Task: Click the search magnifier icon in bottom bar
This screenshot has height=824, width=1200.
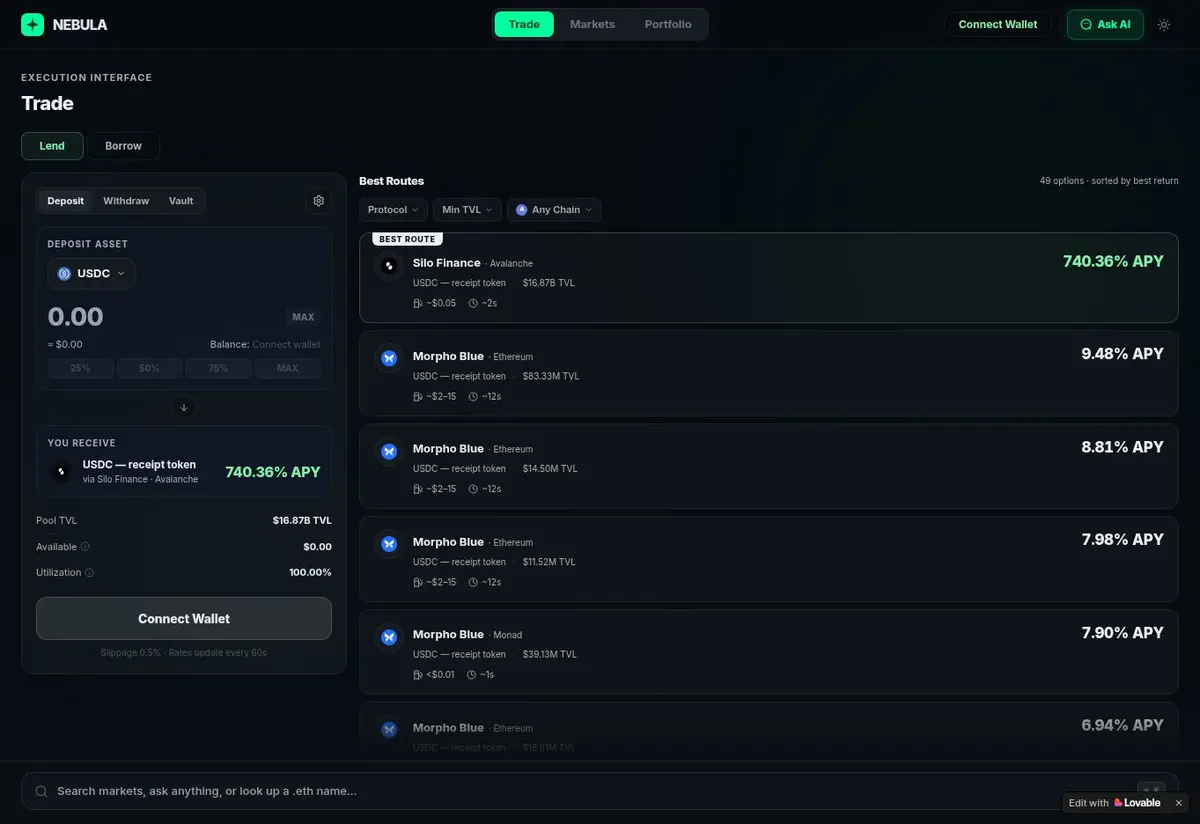Action: pos(41,791)
